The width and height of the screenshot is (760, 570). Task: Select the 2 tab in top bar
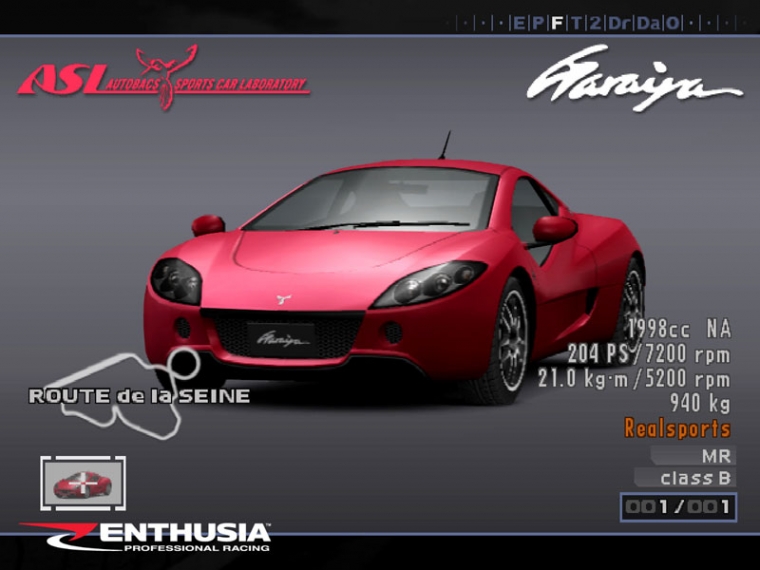(595, 23)
